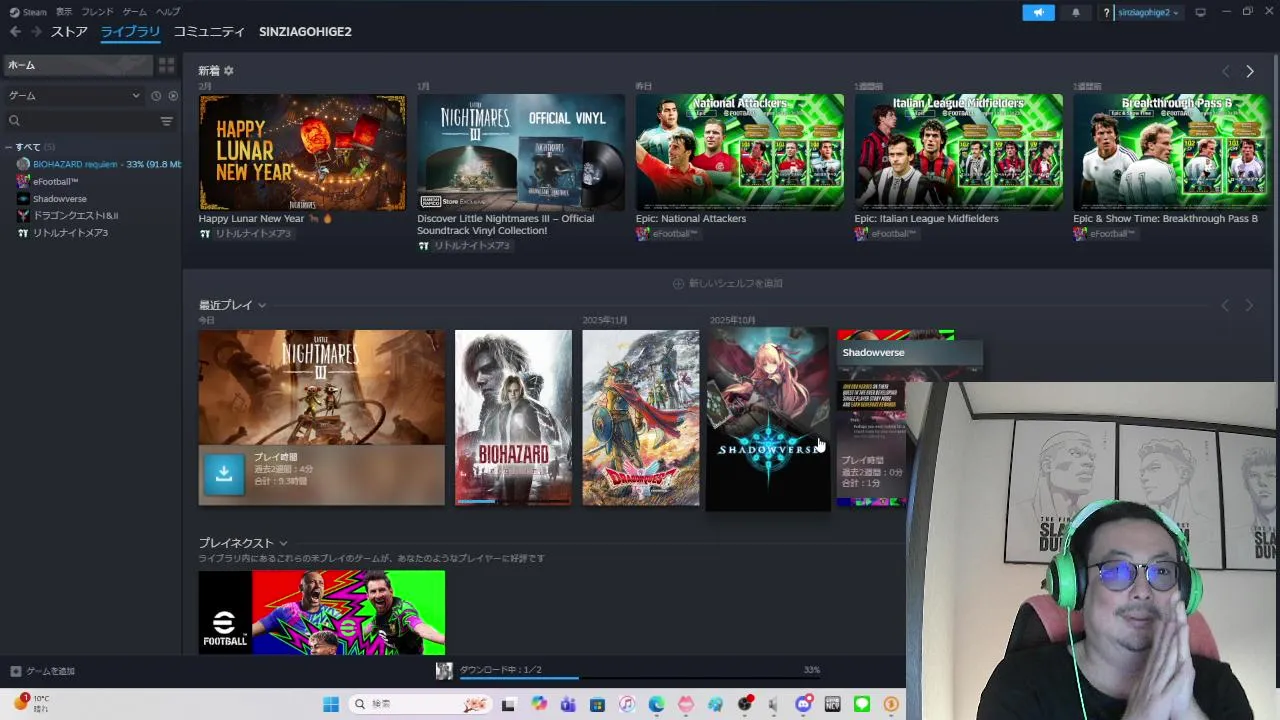Click the ホーム library home button
1280x720 pixels.
pyautogui.click(x=78, y=65)
